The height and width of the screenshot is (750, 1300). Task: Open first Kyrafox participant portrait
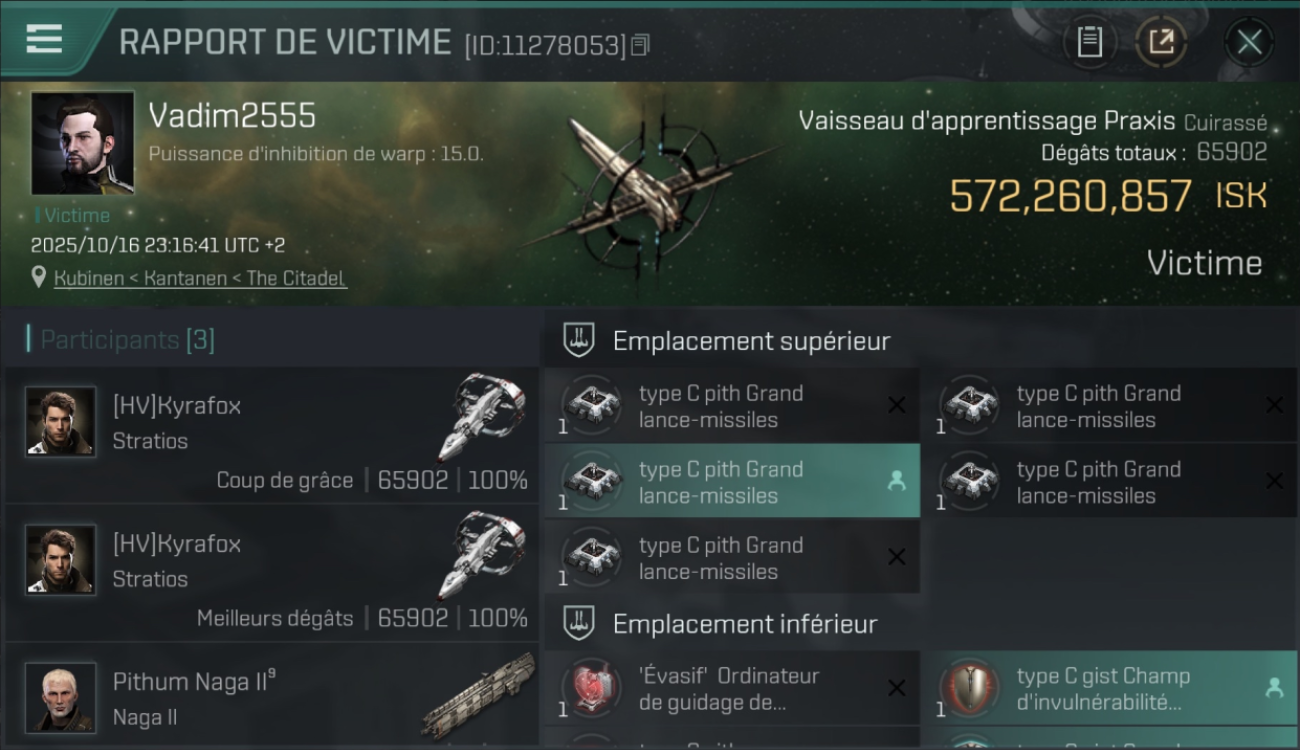click(61, 422)
